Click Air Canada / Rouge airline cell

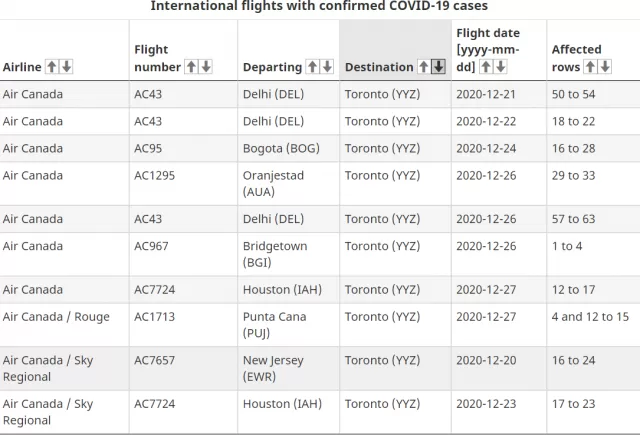pyautogui.click(x=64, y=325)
